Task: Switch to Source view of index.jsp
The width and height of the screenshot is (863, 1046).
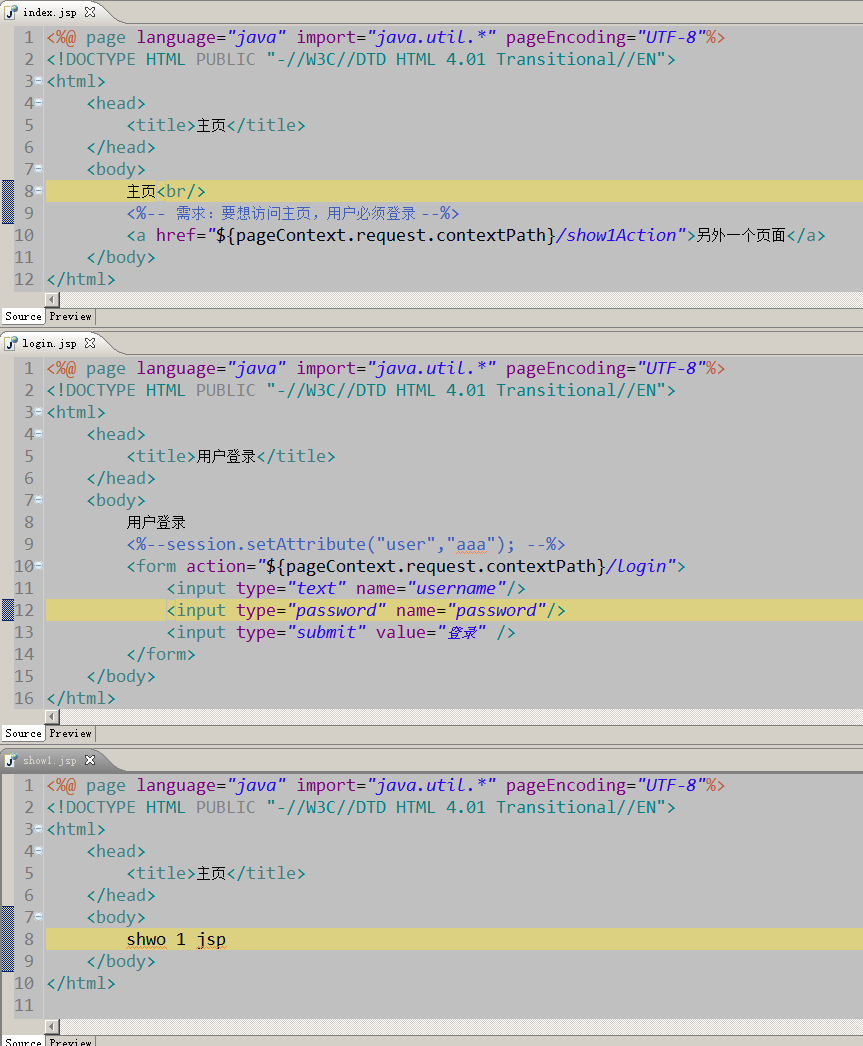Action: [23, 316]
